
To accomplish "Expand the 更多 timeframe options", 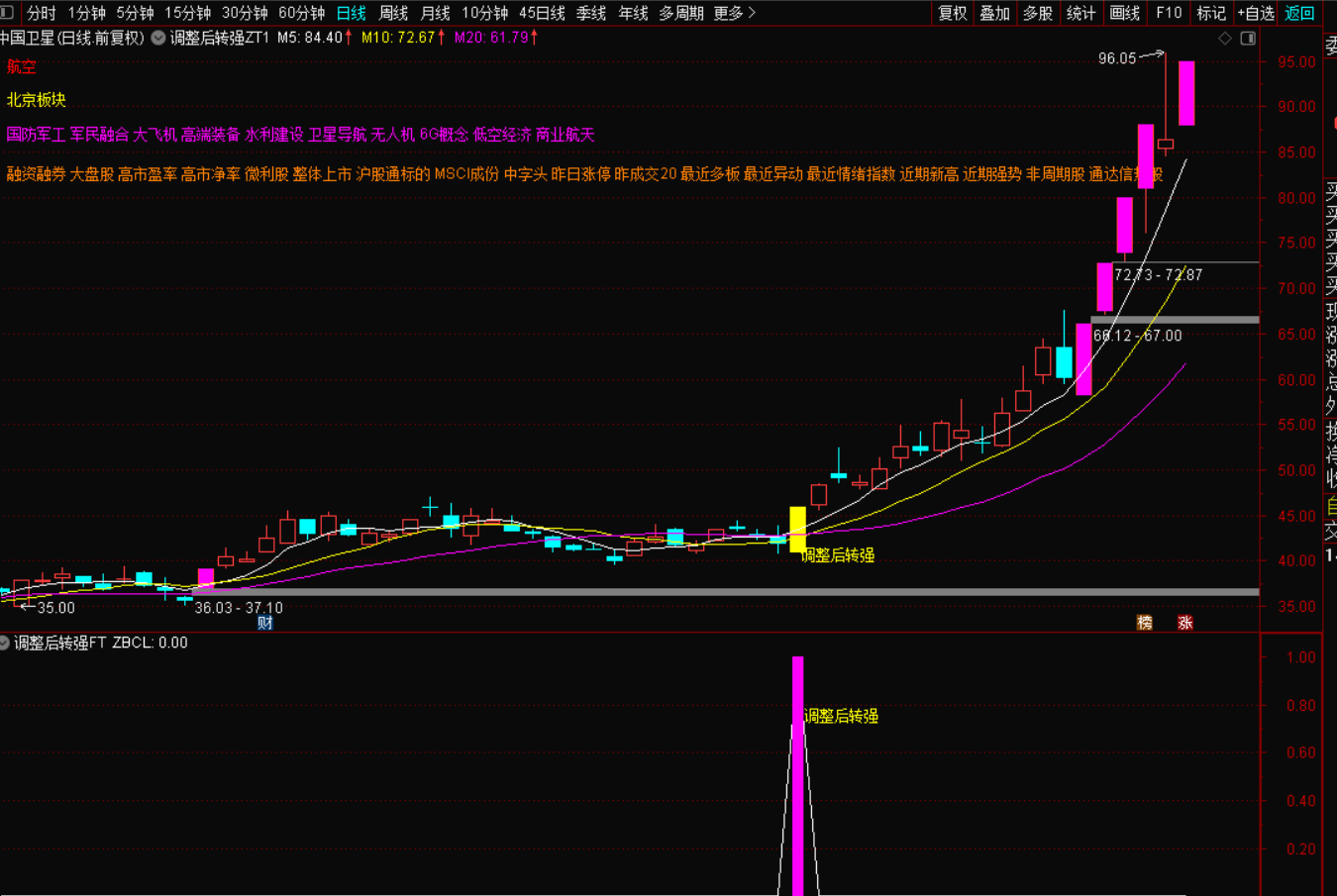I will [x=734, y=13].
